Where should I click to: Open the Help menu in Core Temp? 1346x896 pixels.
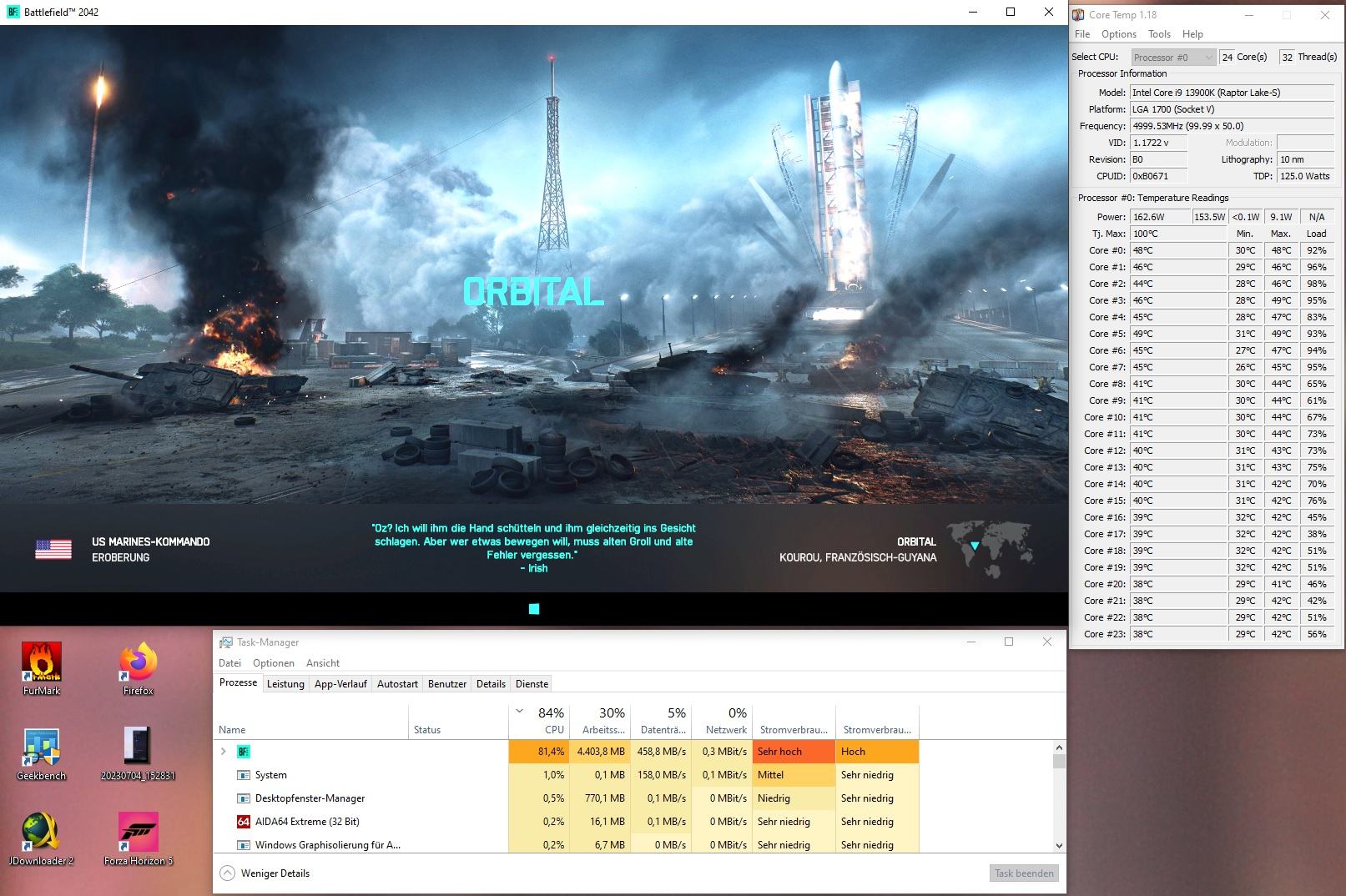[x=1192, y=34]
